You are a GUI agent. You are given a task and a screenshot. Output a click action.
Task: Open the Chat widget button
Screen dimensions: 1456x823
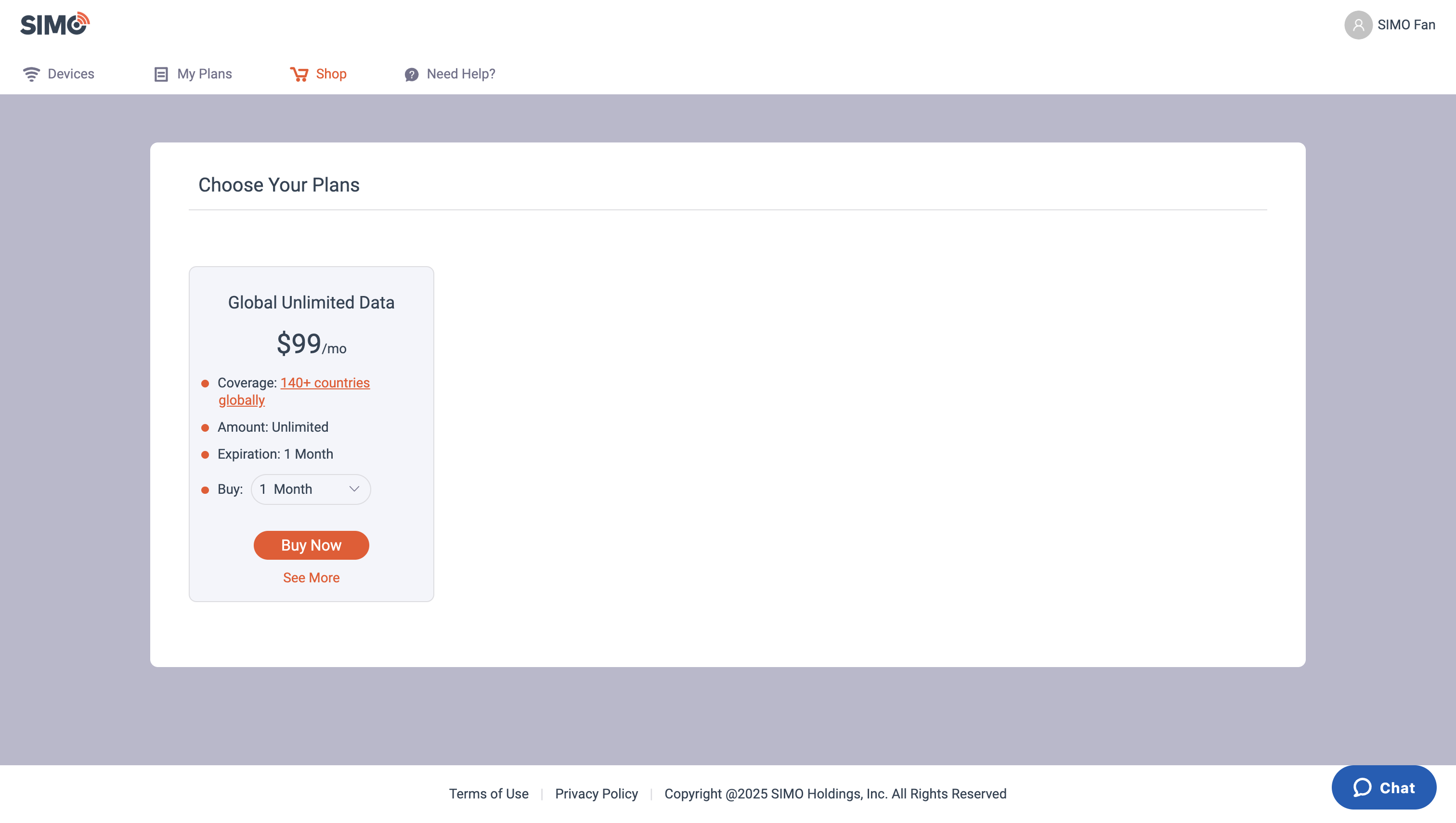coord(1384,787)
